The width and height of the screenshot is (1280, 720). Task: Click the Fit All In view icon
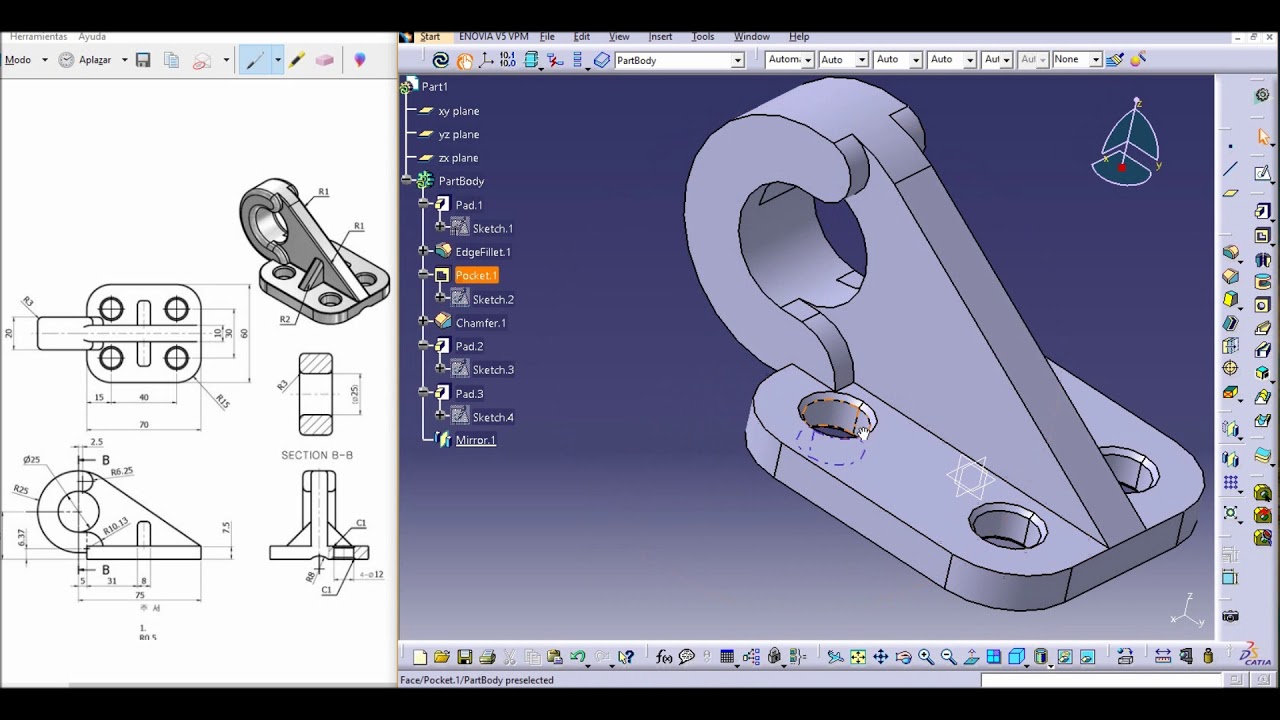point(858,657)
